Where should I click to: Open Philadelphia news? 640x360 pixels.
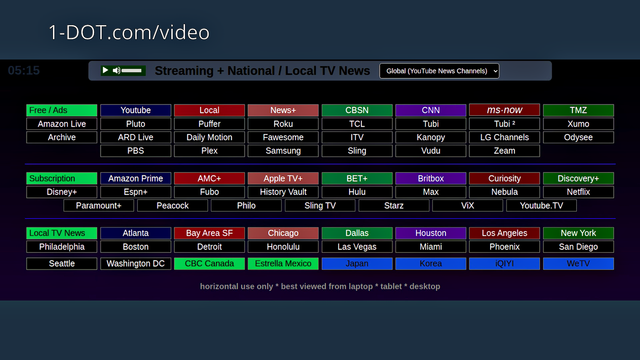[x=62, y=247]
